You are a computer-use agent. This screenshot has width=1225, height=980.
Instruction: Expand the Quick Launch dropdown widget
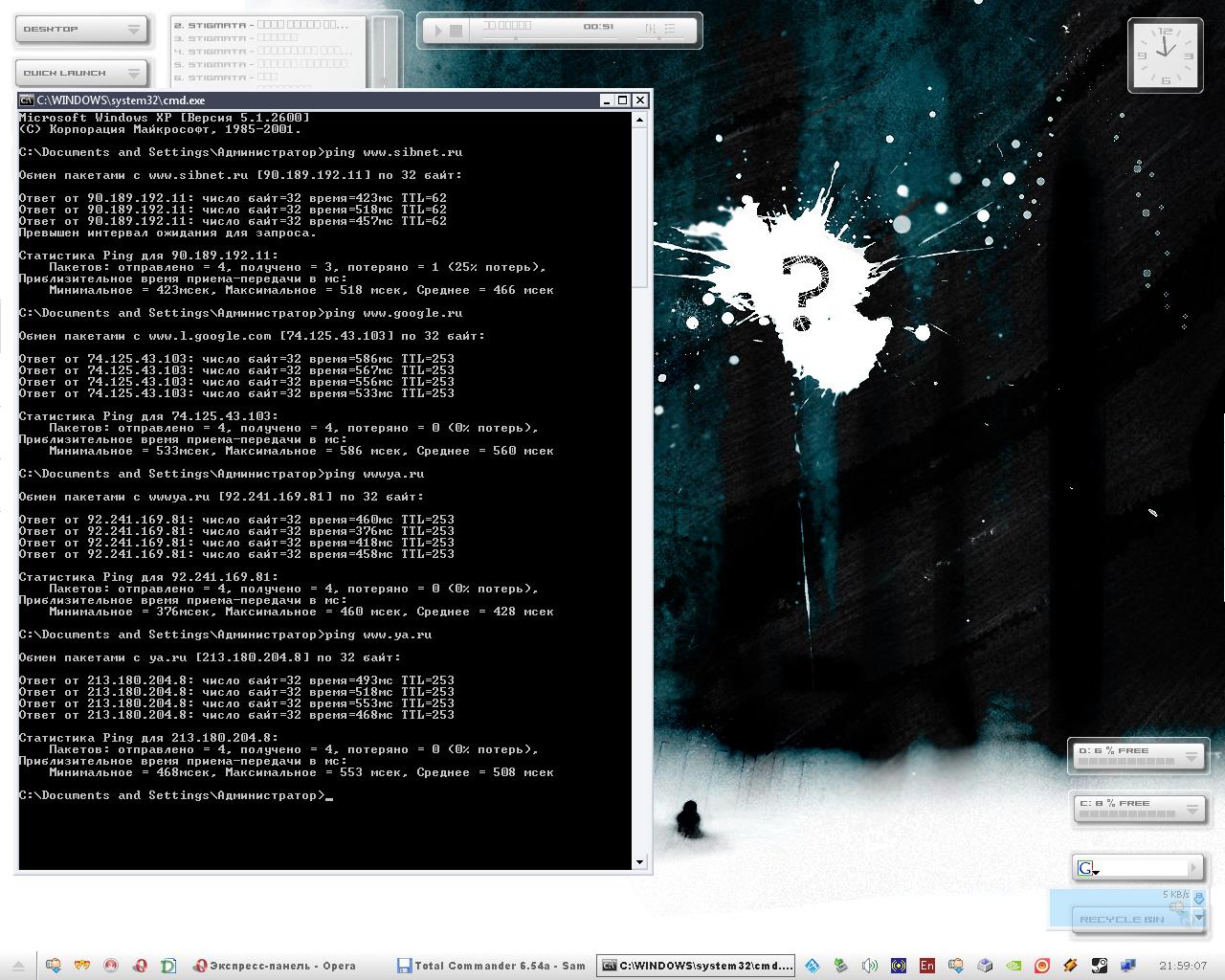pyautogui.click(x=134, y=73)
